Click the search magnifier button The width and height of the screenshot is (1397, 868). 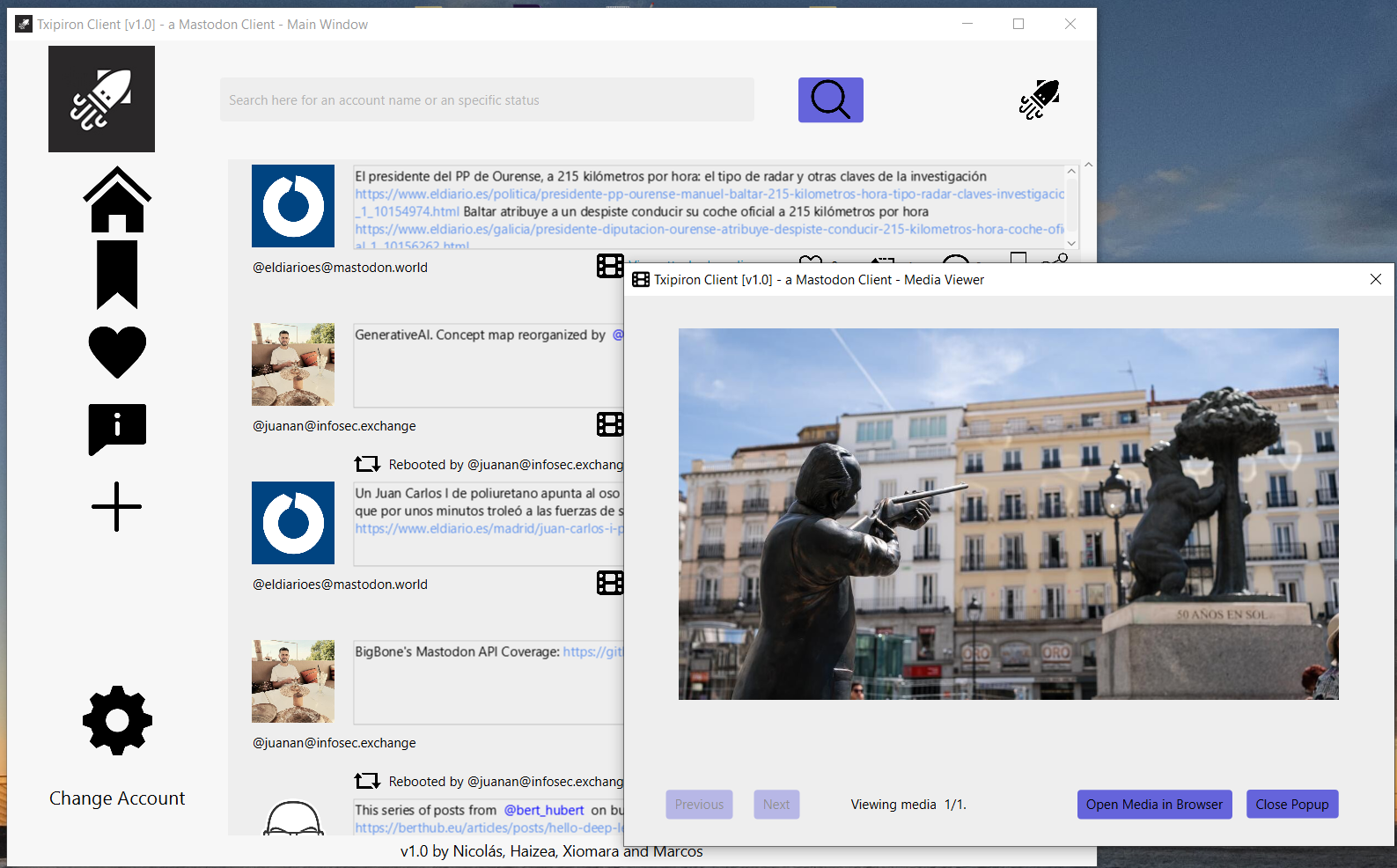click(x=830, y=99)
